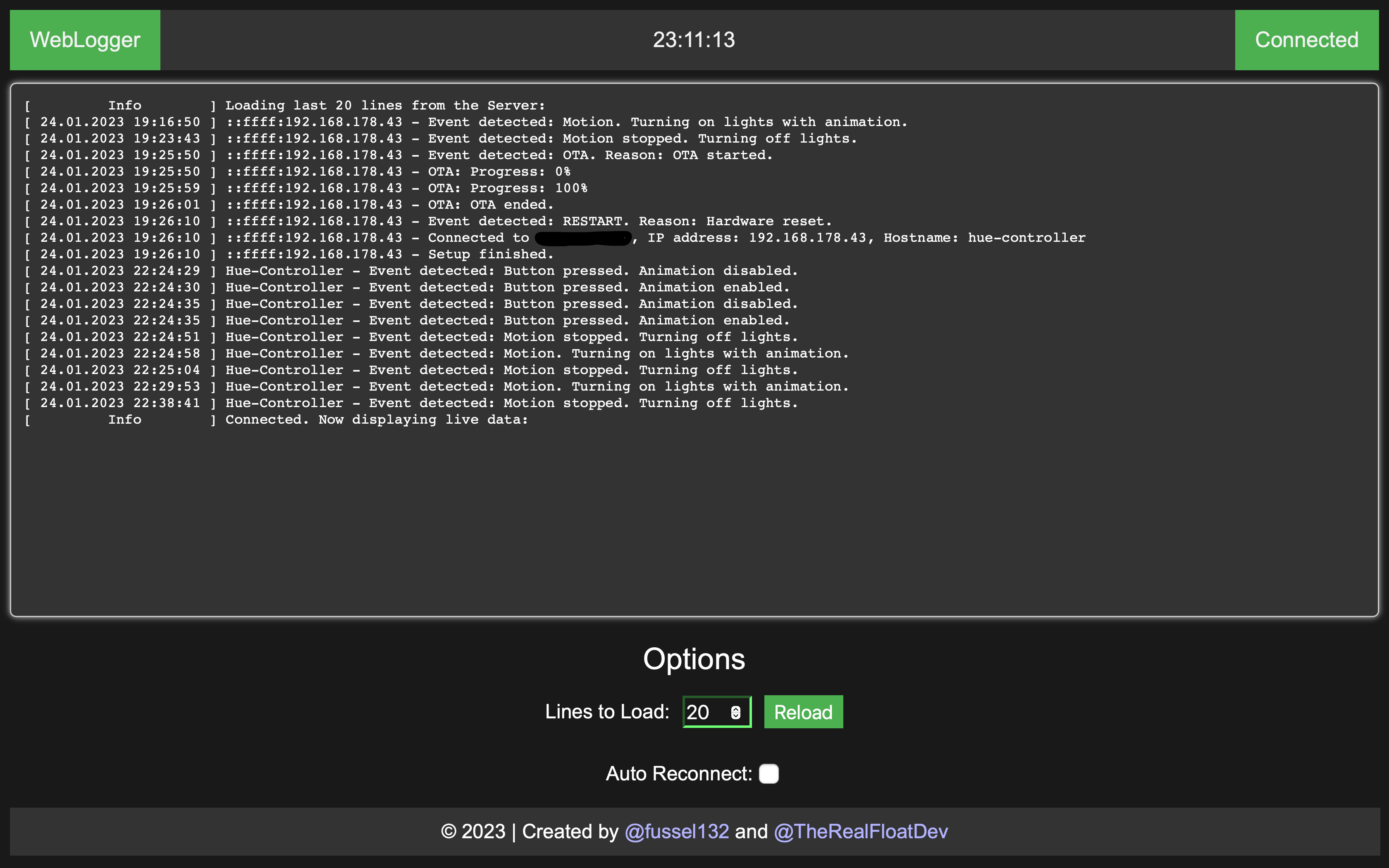This screenshot has width=1389, height=868.
Task: Click the 19:23:43 Motion stopped log line
Action: coord(441,139)
